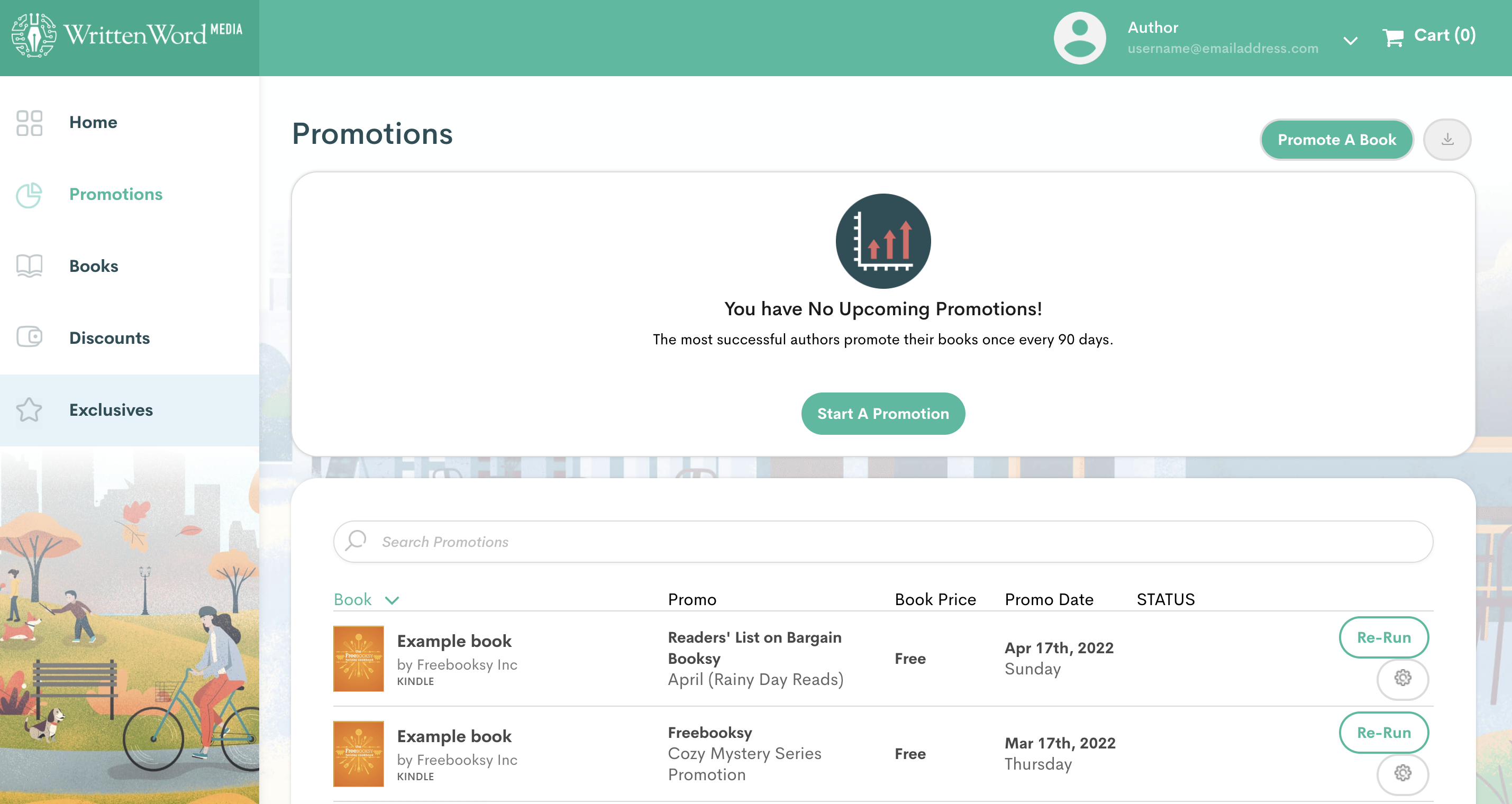1512x804 pixels.
Task: Open the Book column sort dropdown
Action: (x=391, y=600)
